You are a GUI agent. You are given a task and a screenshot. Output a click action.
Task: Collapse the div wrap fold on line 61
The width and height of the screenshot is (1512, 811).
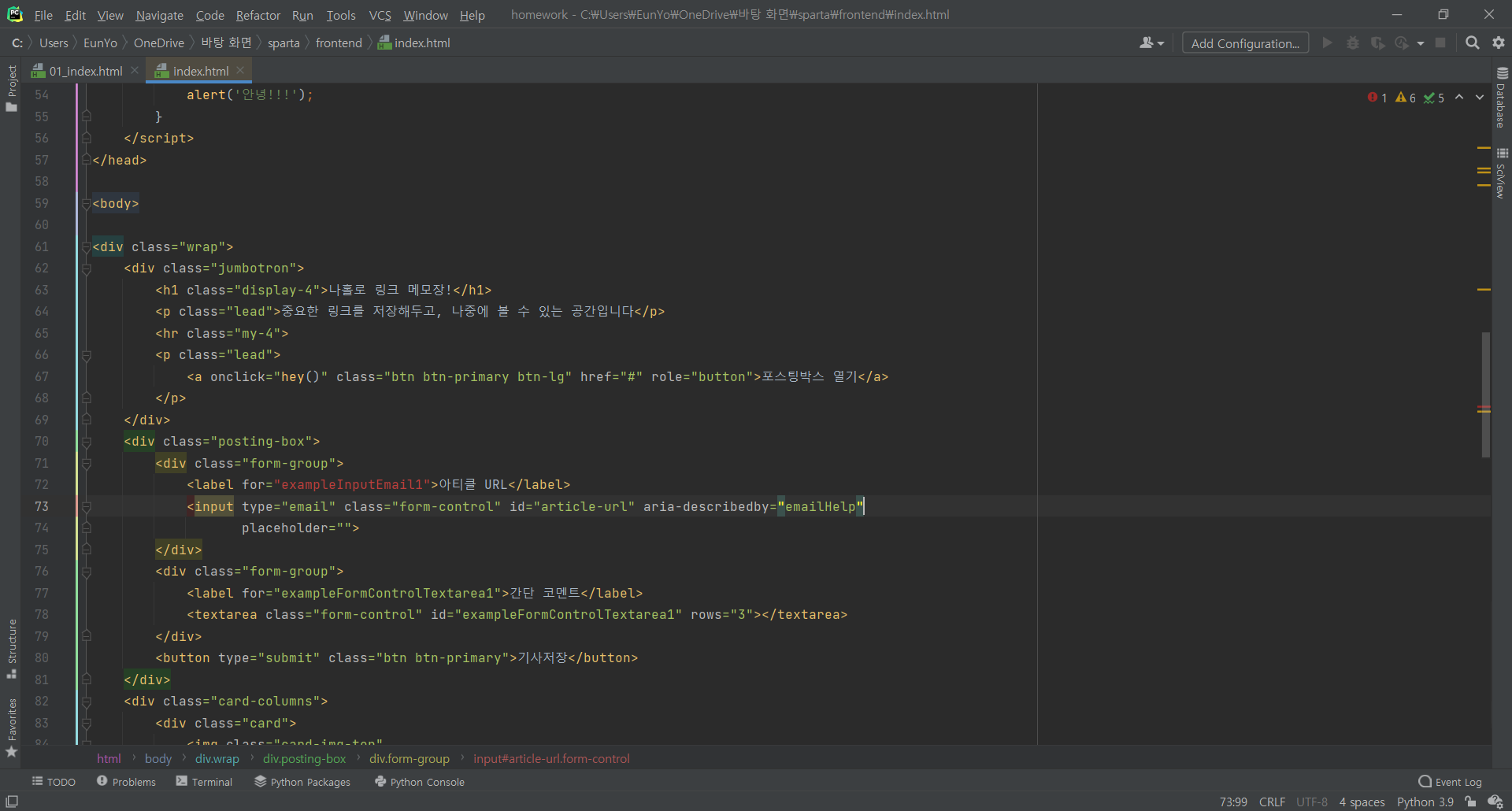pos(87,247)
